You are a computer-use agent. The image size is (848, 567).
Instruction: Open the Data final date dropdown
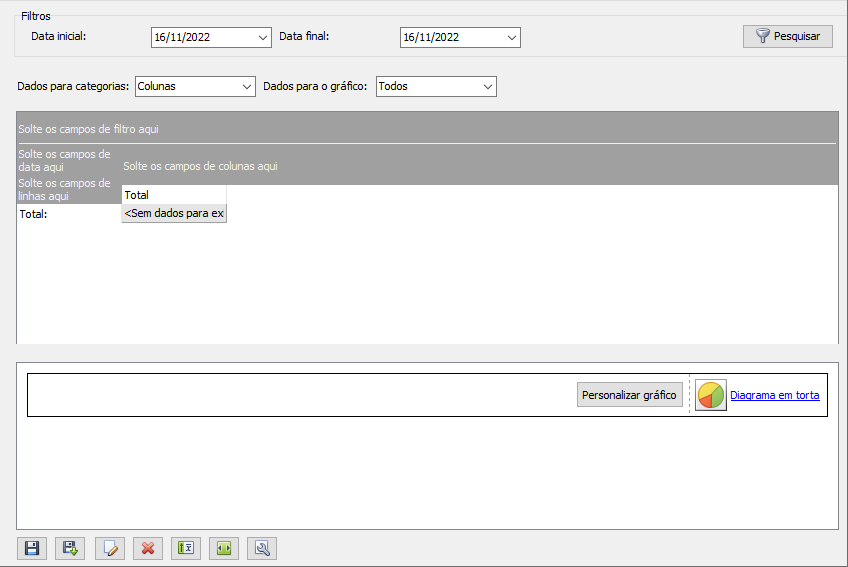click(x=512, y=38)
